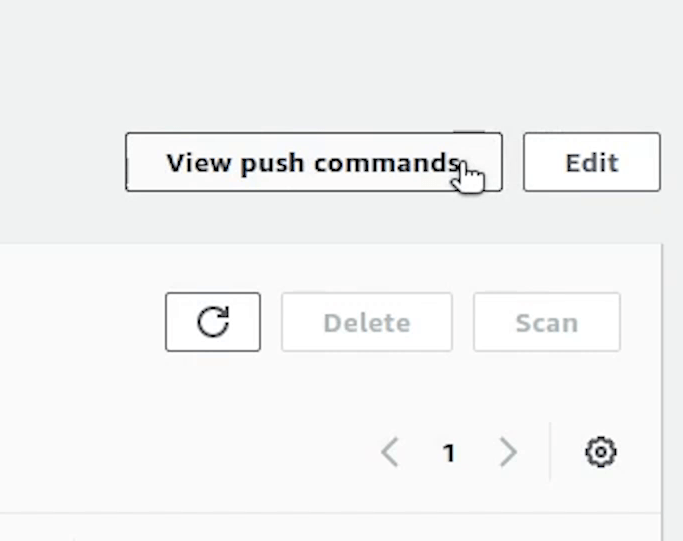This screenshot has height=541, width=683.
Task: Click the current page indicator 1
Action: [449, 453]
